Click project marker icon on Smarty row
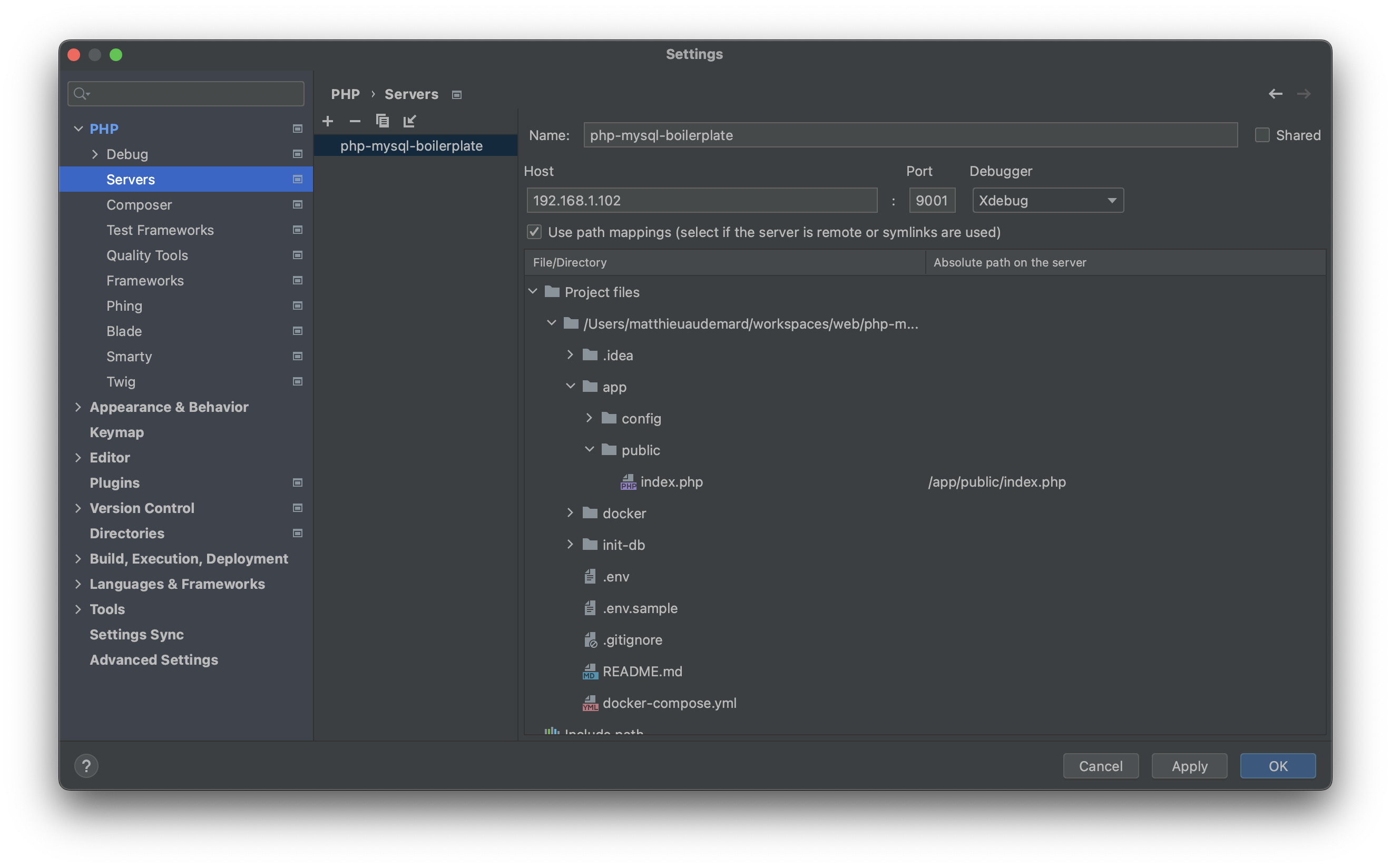 pos(298,356)
